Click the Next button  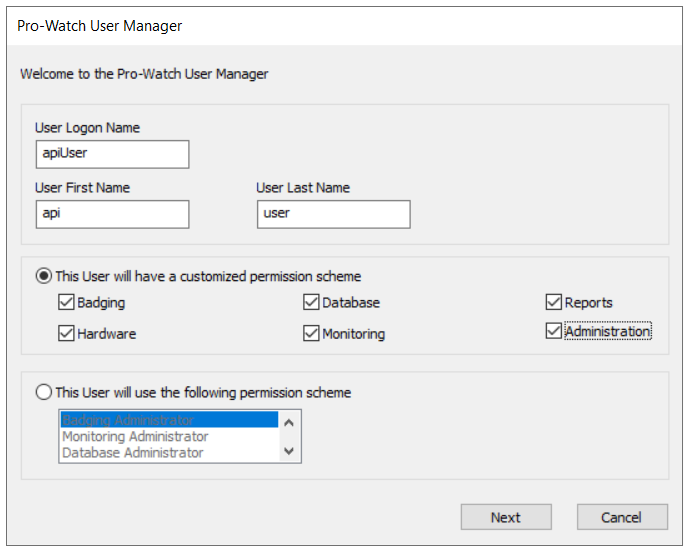pos(506,517)
